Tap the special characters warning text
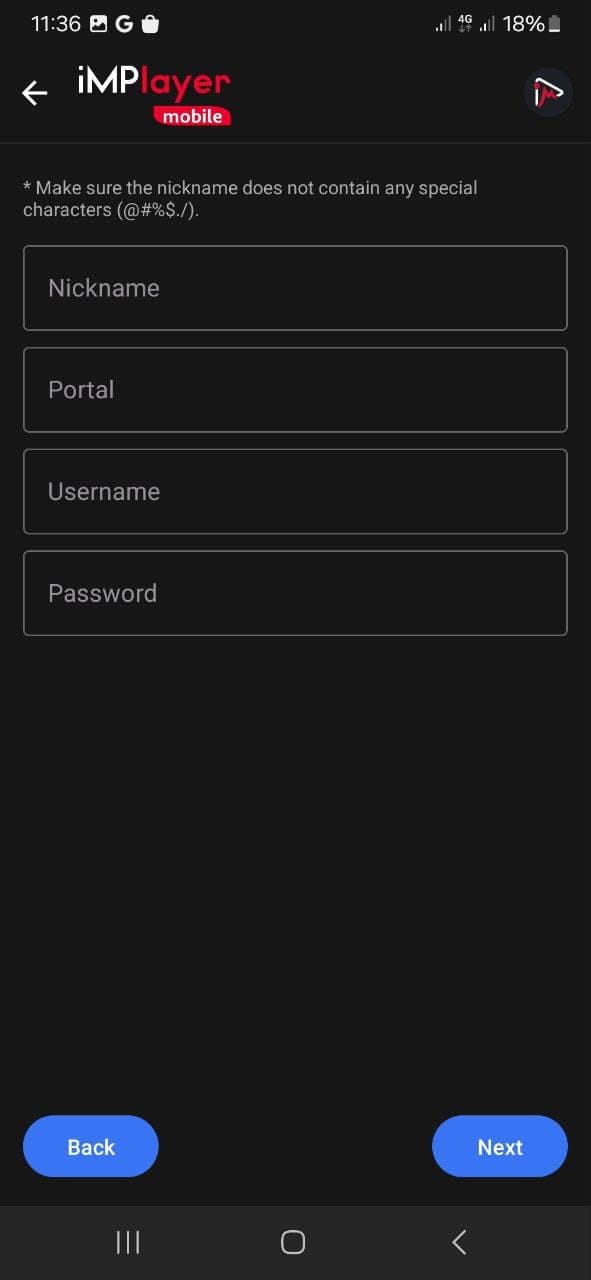 (249, 198)
